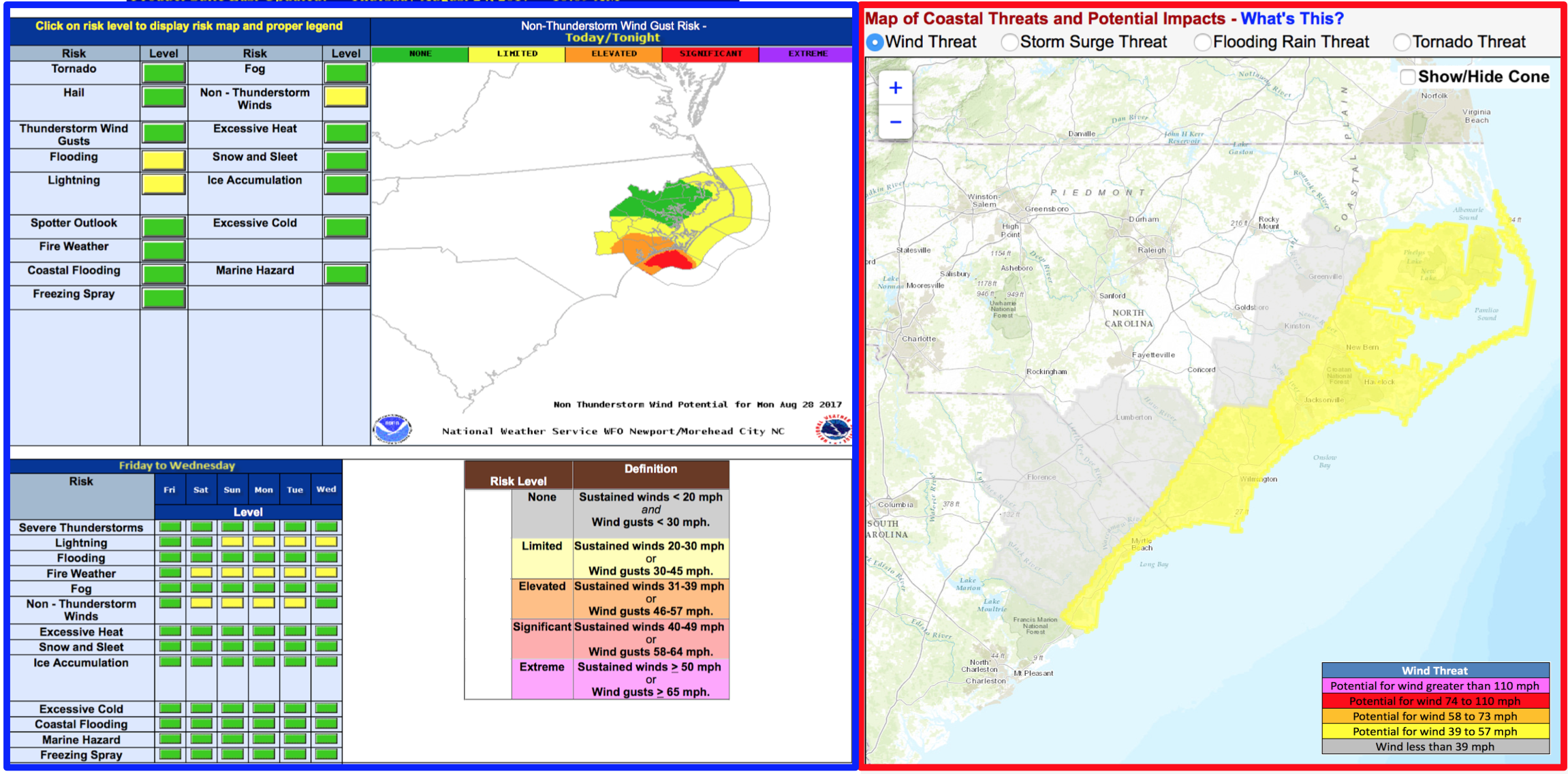
Task: Click the Sat column header
Action: tap(201, 489)
